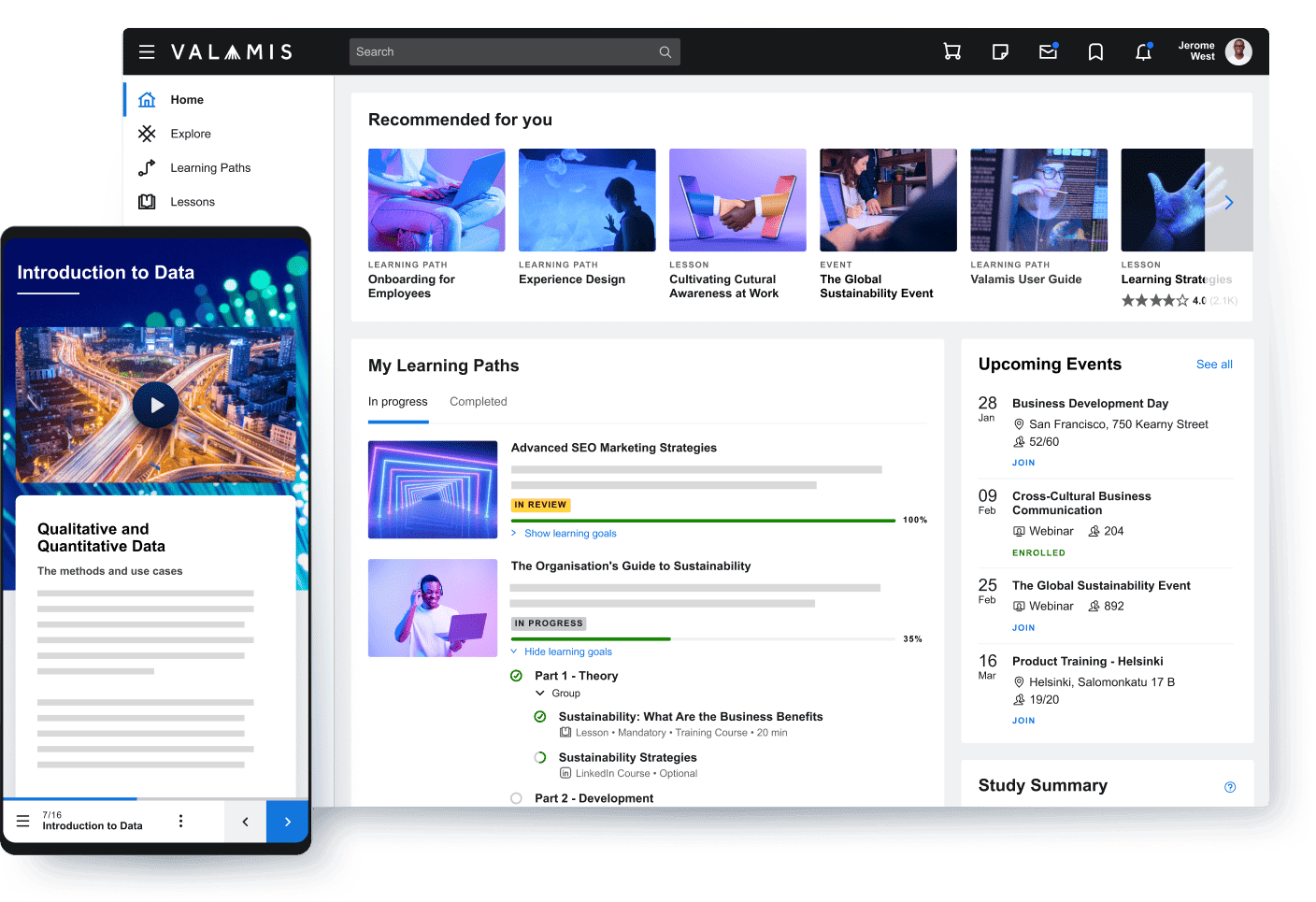
Task: Open the messages inbox icon with notification dot
Action: pyautogui.click(x=1048, y=51)
